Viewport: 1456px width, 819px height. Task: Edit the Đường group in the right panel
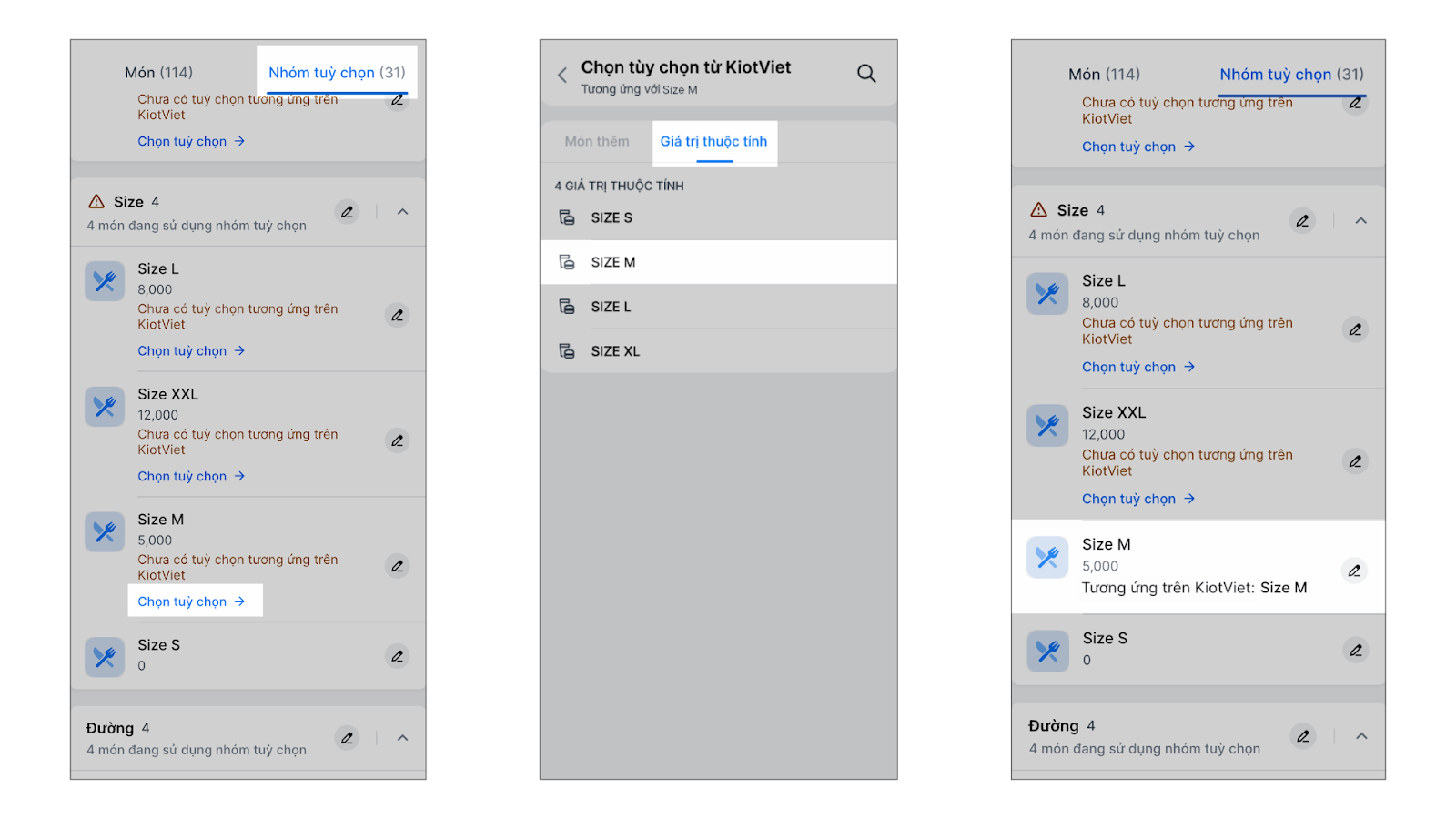(1303, 736)
